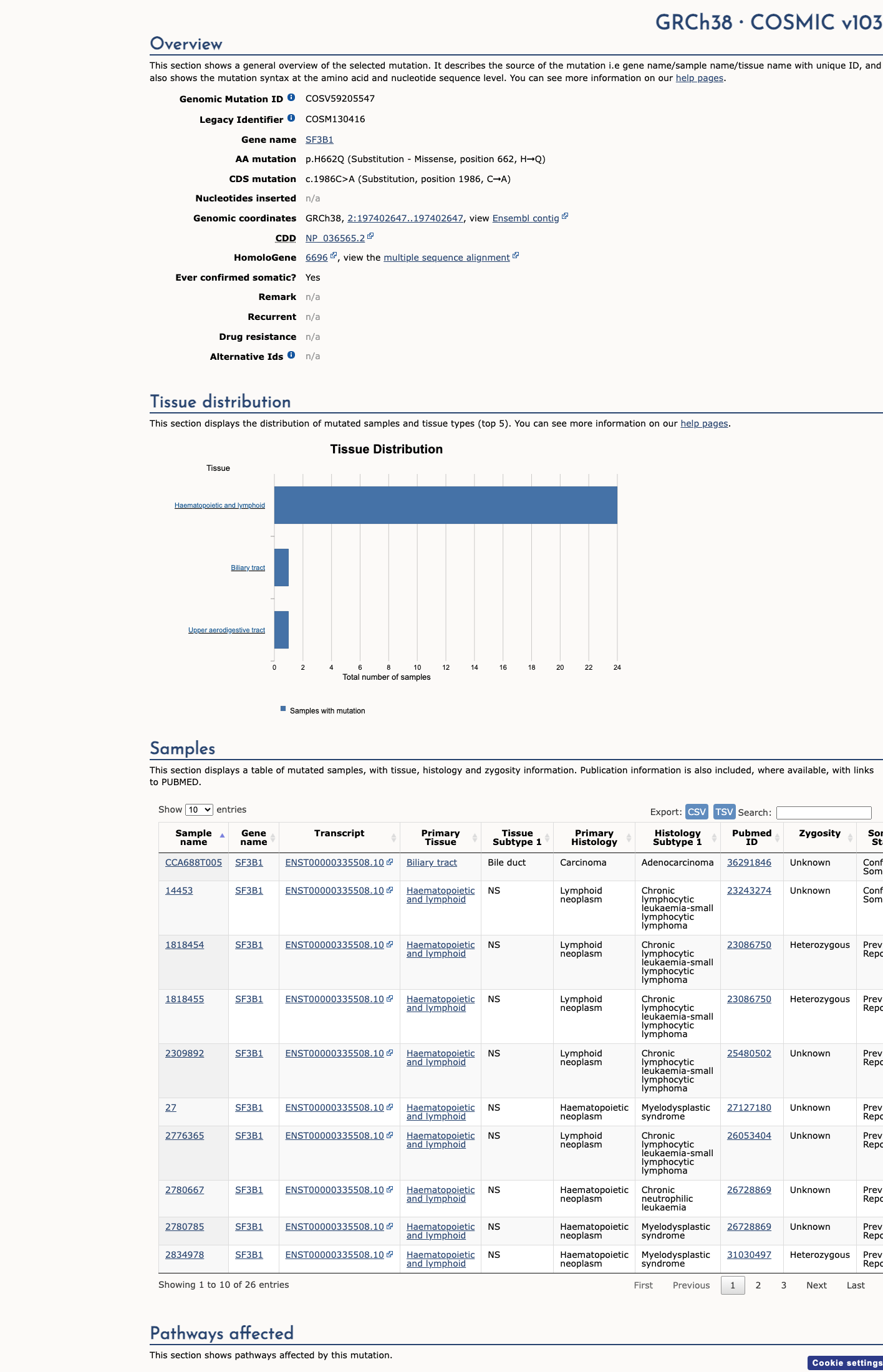The width and height of the screenshot is (883, 1372).
Task: Click the Next pagination button
Action: pos(816,1285)
